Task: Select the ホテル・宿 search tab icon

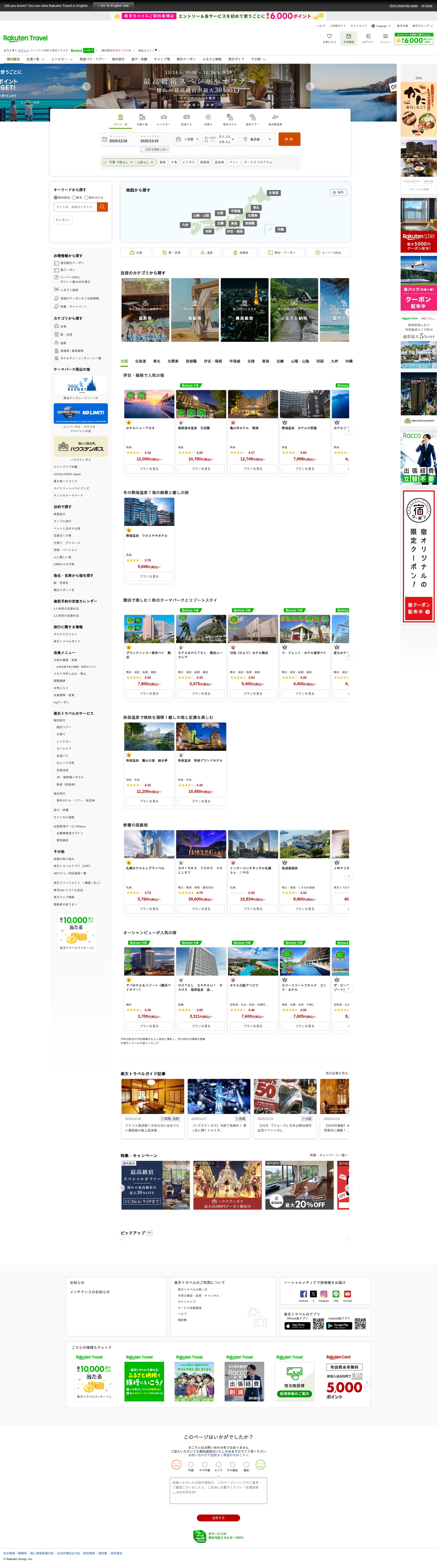Action: [x=120, y=117]
